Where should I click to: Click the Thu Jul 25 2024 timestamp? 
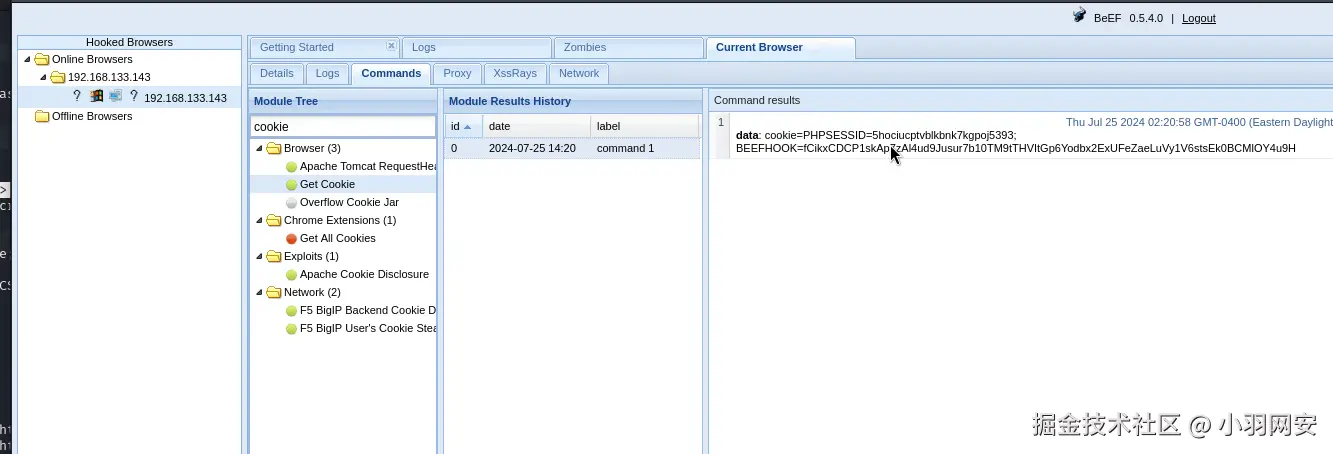pyautogui.click(x=1199, y=122)
